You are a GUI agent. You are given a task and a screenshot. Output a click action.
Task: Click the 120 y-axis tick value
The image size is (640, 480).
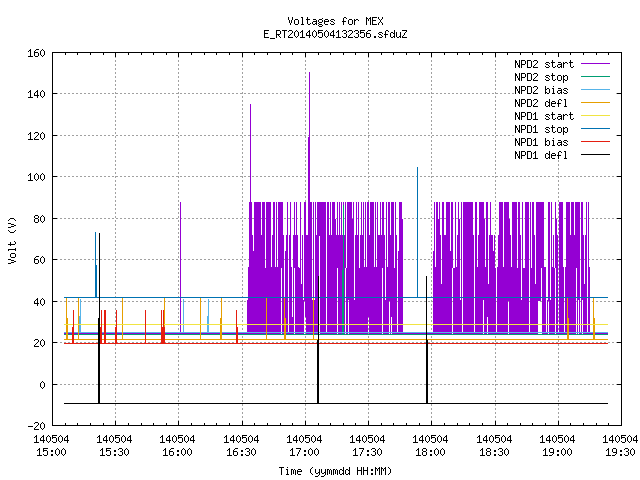pyautogui.click(x=36, y=136)
